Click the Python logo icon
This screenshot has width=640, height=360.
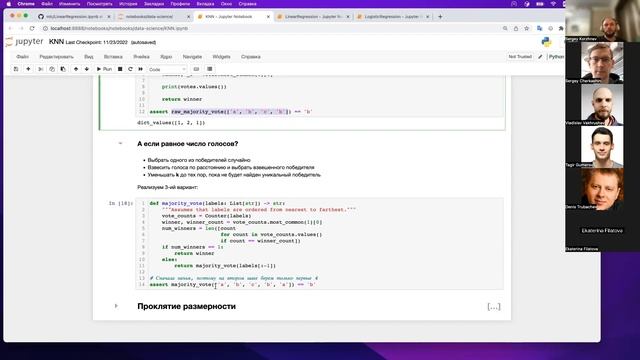[546, 42]
